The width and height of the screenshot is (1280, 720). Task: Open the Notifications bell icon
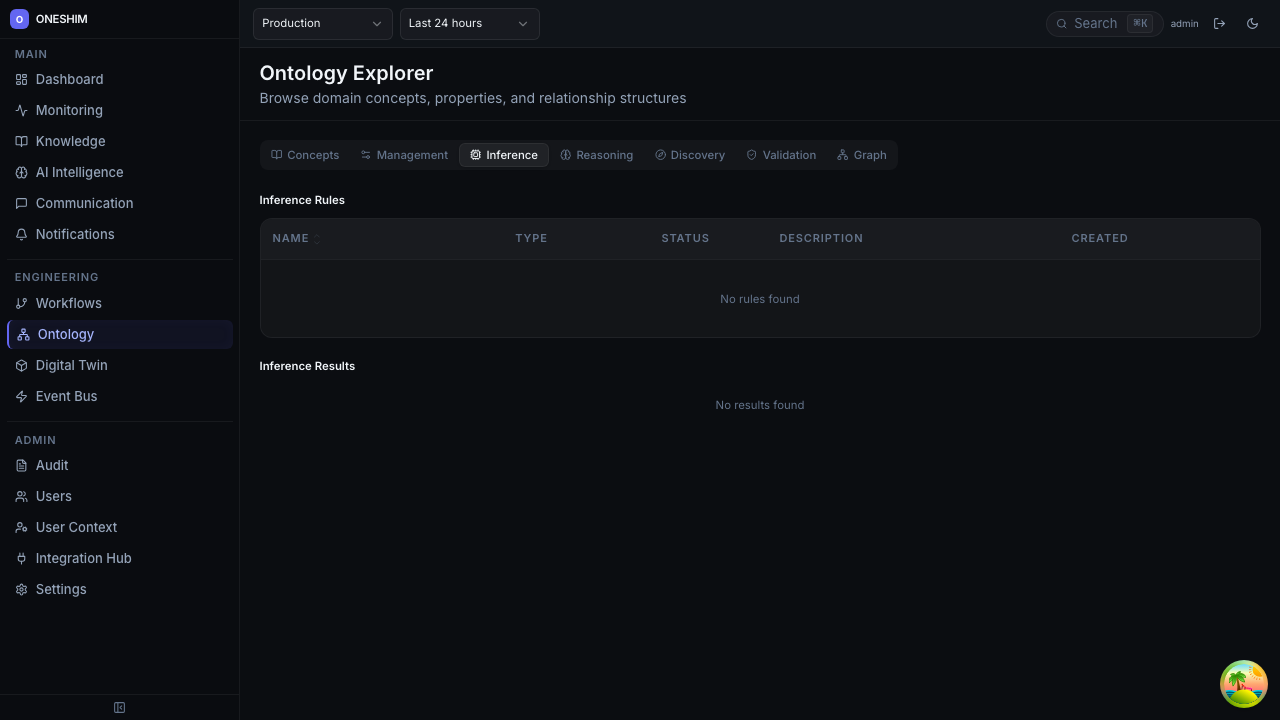point(21,234)
